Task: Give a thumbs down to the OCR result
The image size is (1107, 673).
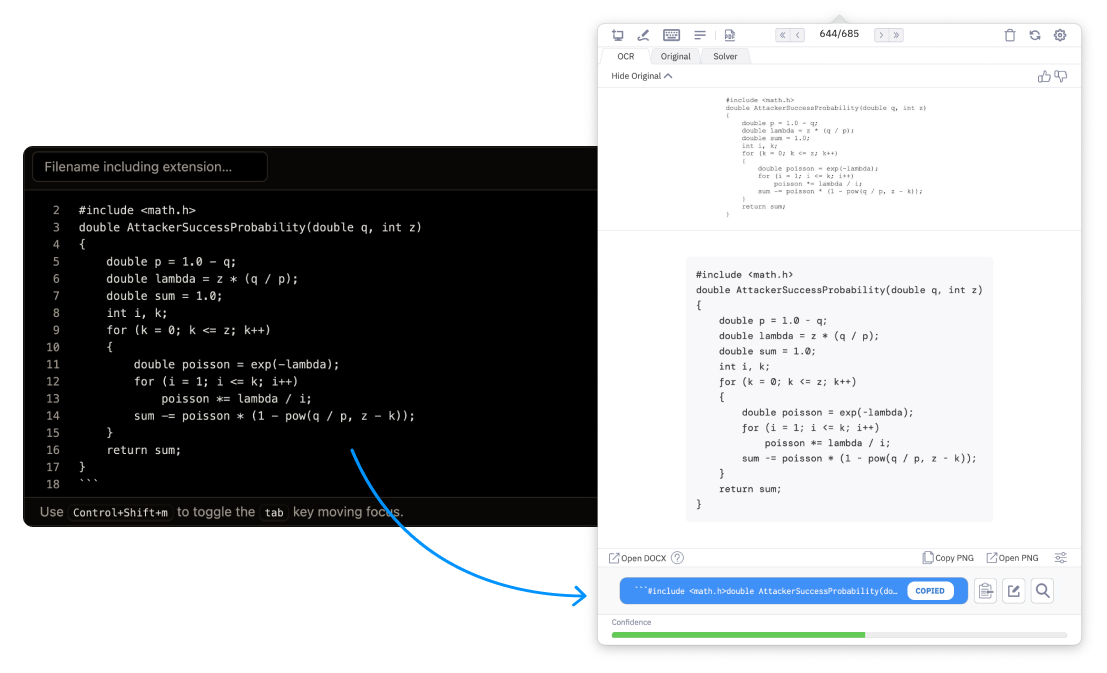Action: 1060,76
